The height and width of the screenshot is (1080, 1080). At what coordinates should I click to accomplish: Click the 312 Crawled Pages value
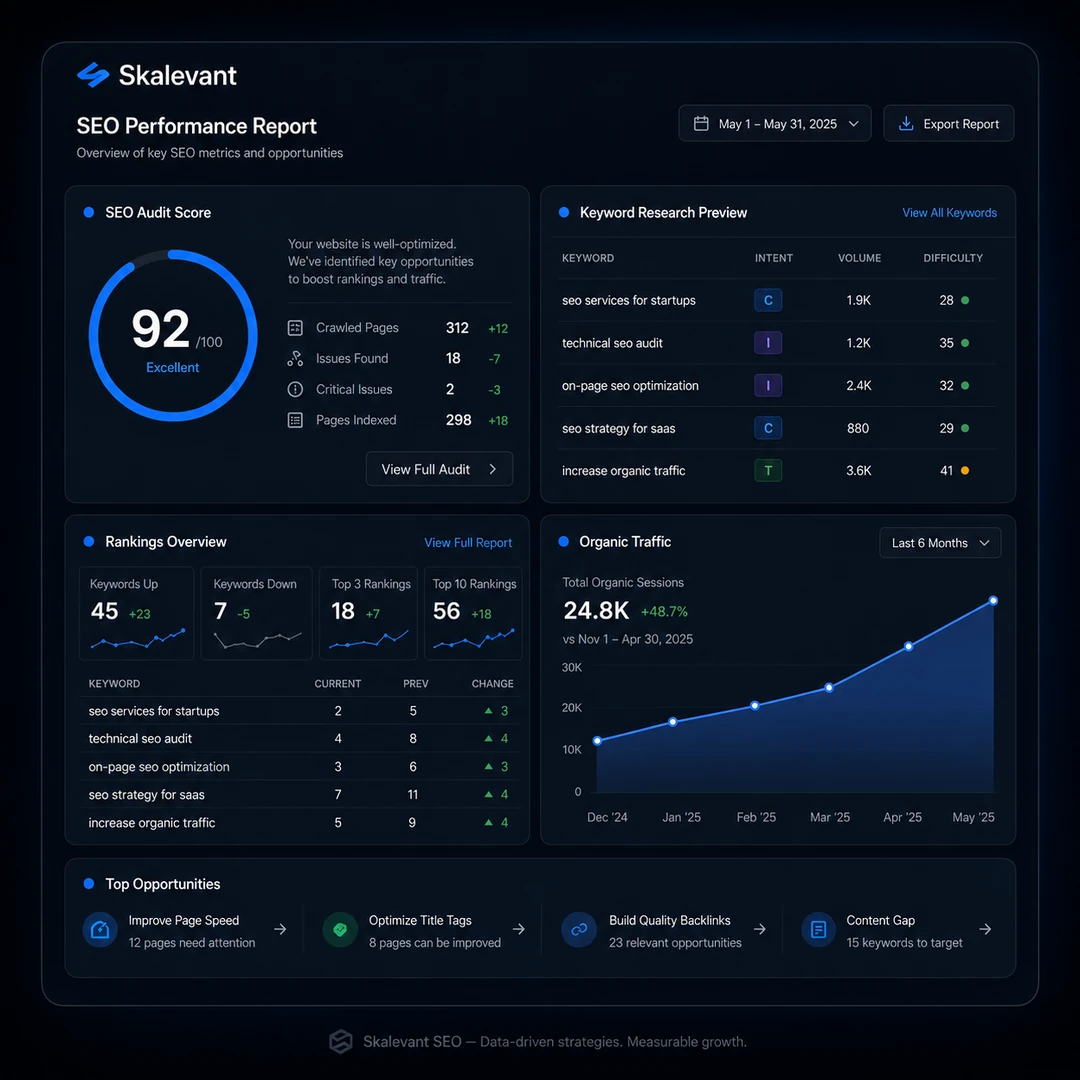point(457,328)
